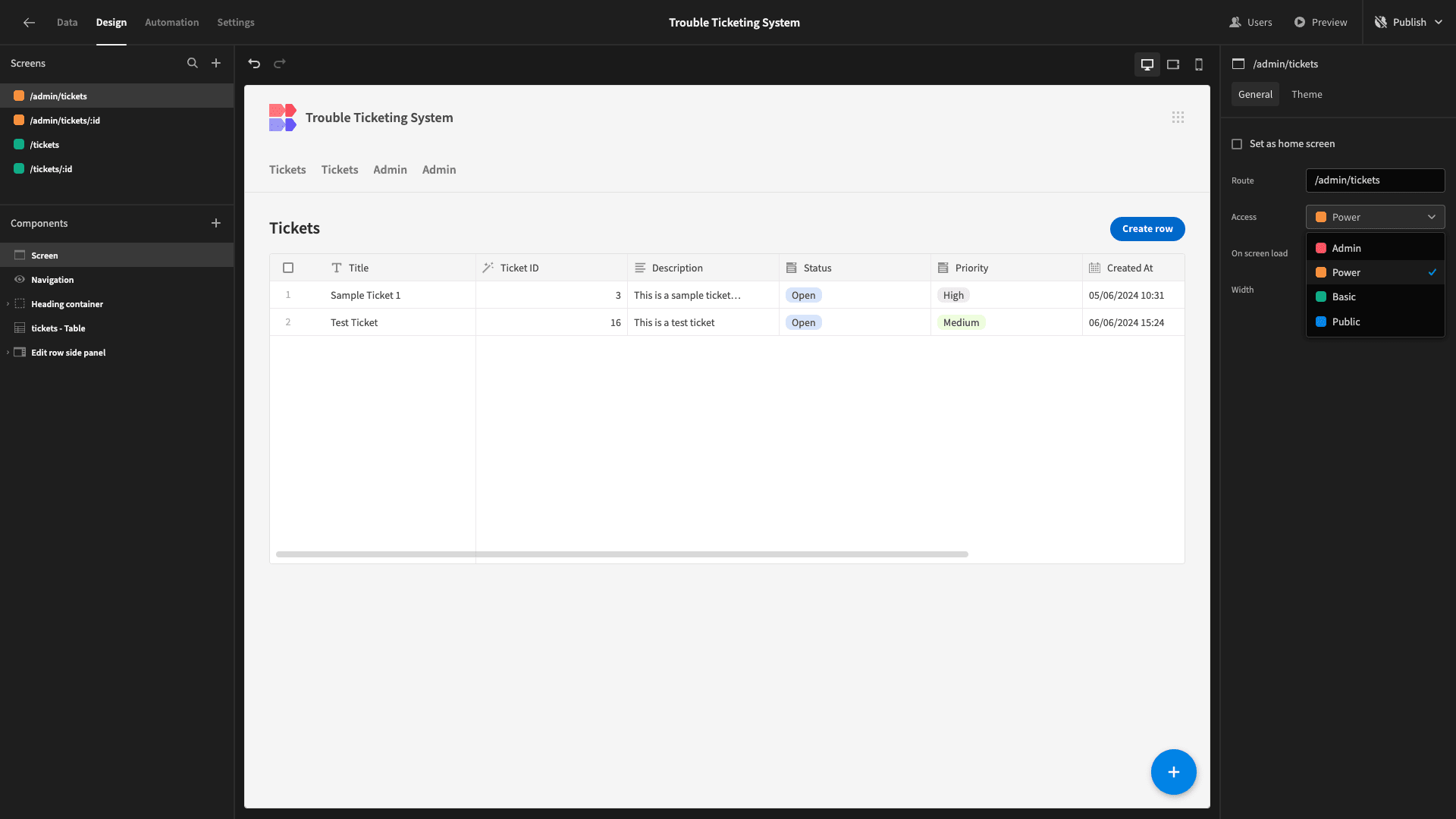Undo the last change
Image resolution: width=1456 pixels, height=819 pixels.
pos(254,64)
